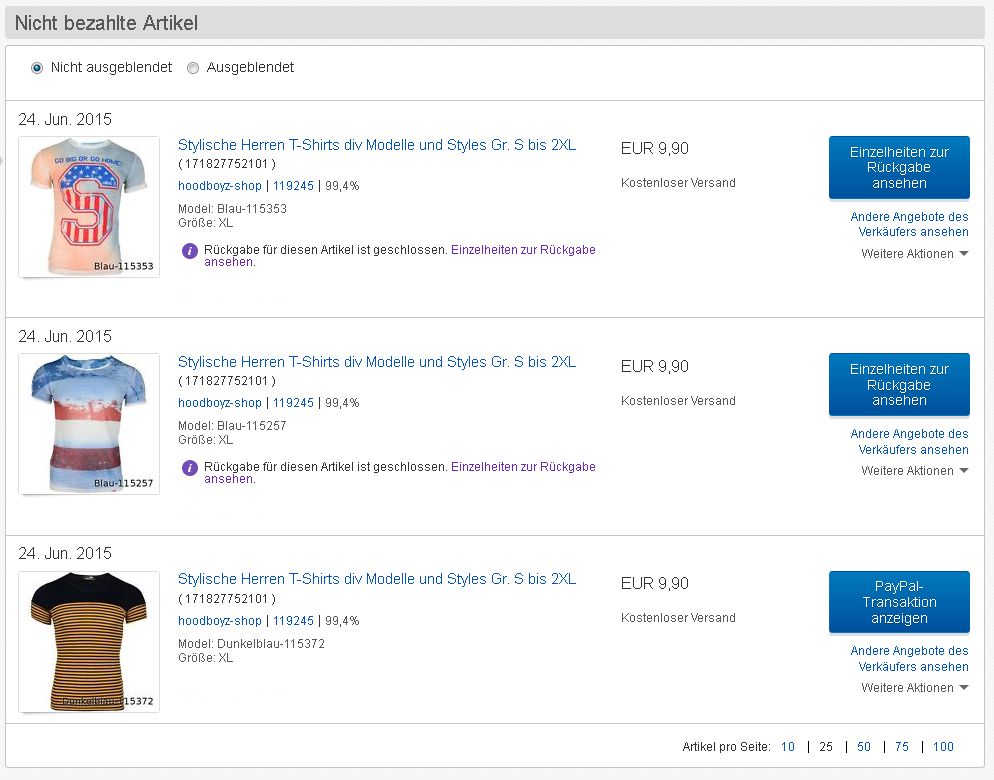Show 50 items per page

click(864, 747)
